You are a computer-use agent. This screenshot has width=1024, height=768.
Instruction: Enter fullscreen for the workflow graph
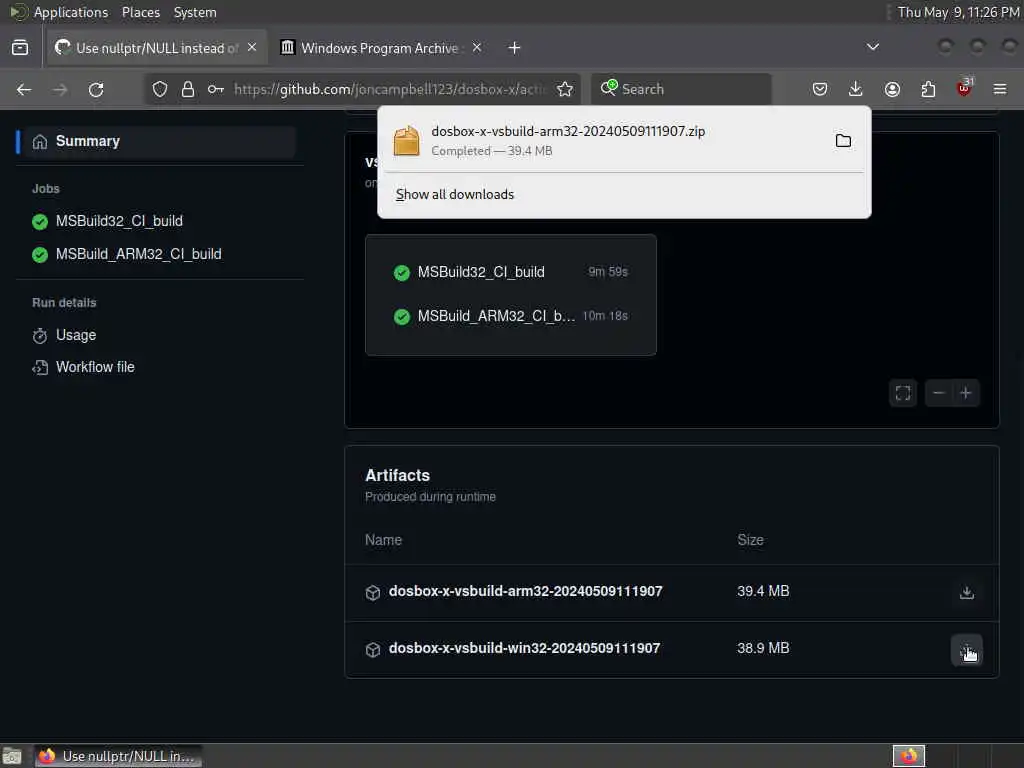pos(903,393)
